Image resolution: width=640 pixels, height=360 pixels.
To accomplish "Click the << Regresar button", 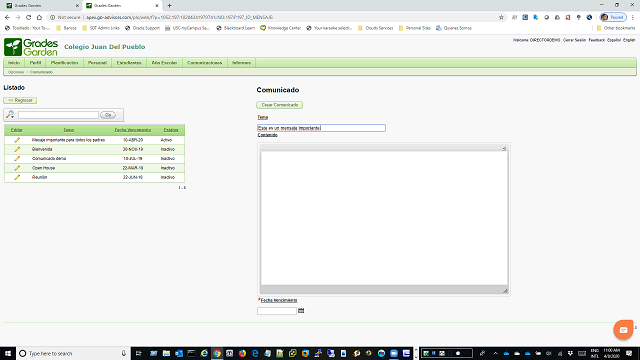I will (x=20, y=100).
